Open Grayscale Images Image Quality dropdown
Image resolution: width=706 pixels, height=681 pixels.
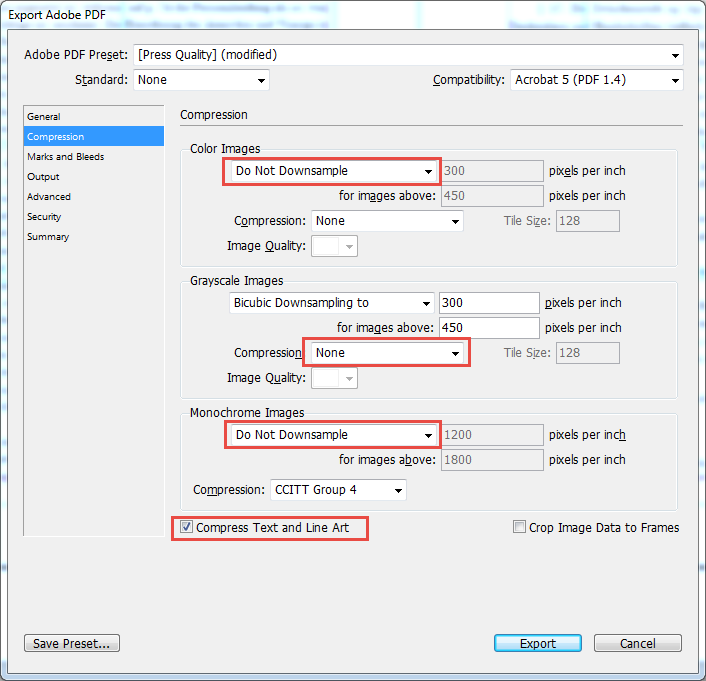[x=335, y=378]
